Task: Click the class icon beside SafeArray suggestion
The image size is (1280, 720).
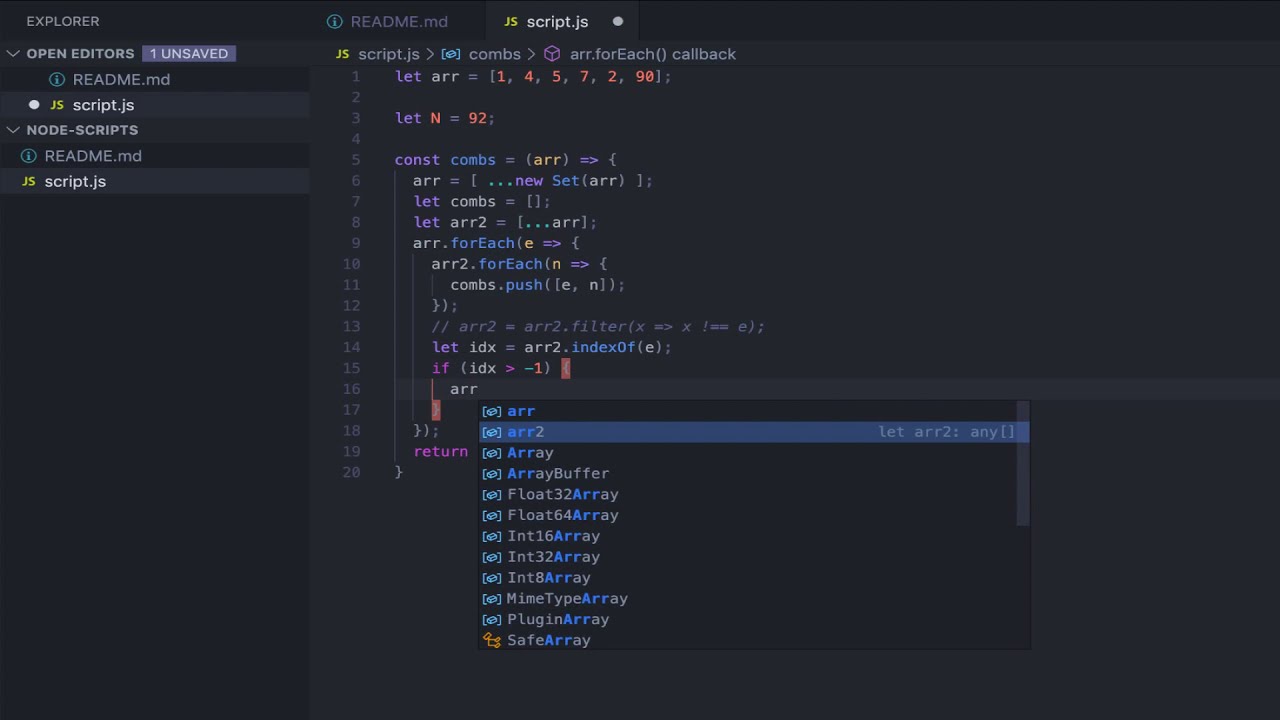Action: 491,640
